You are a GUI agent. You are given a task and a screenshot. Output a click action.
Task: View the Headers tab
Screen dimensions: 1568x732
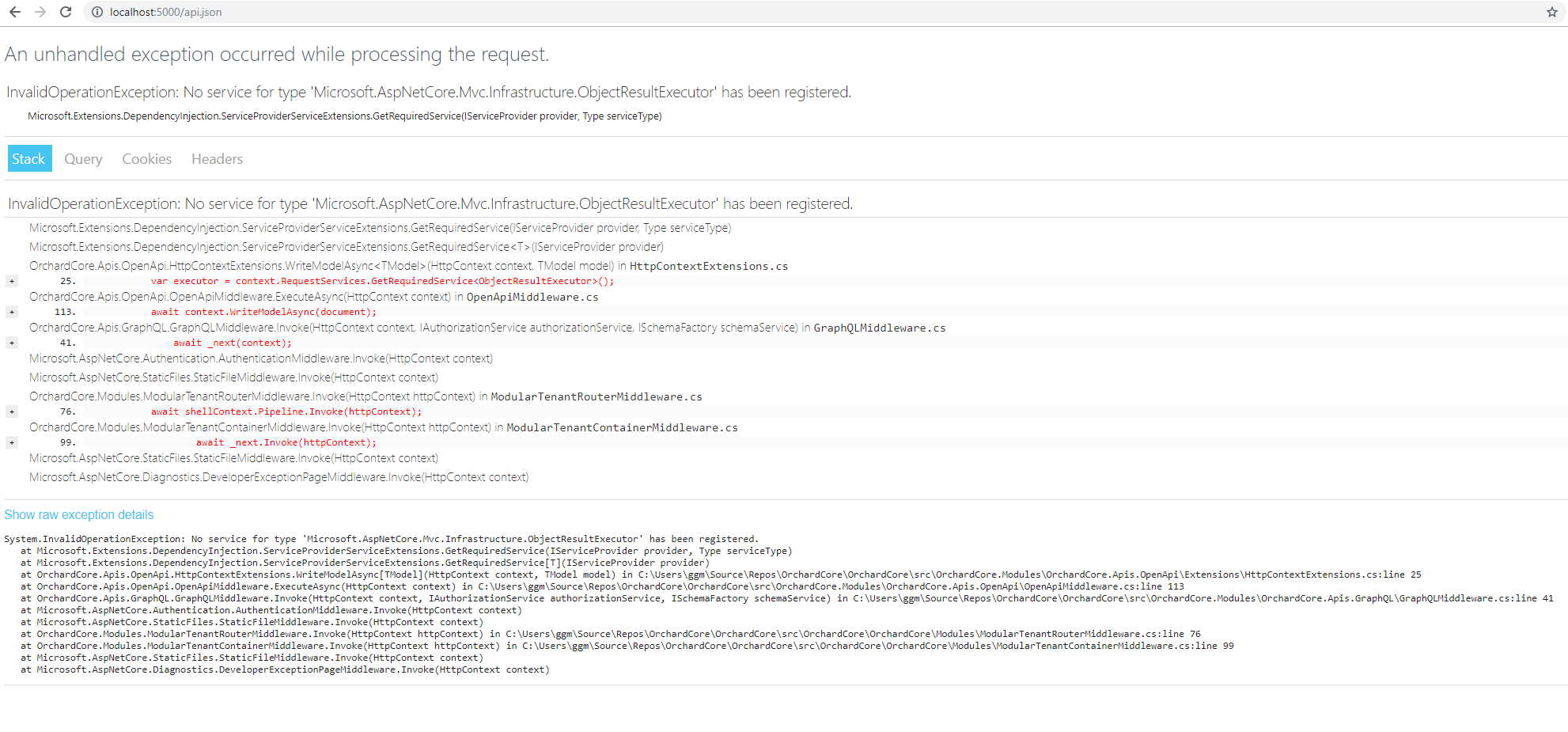click(217, 158)
